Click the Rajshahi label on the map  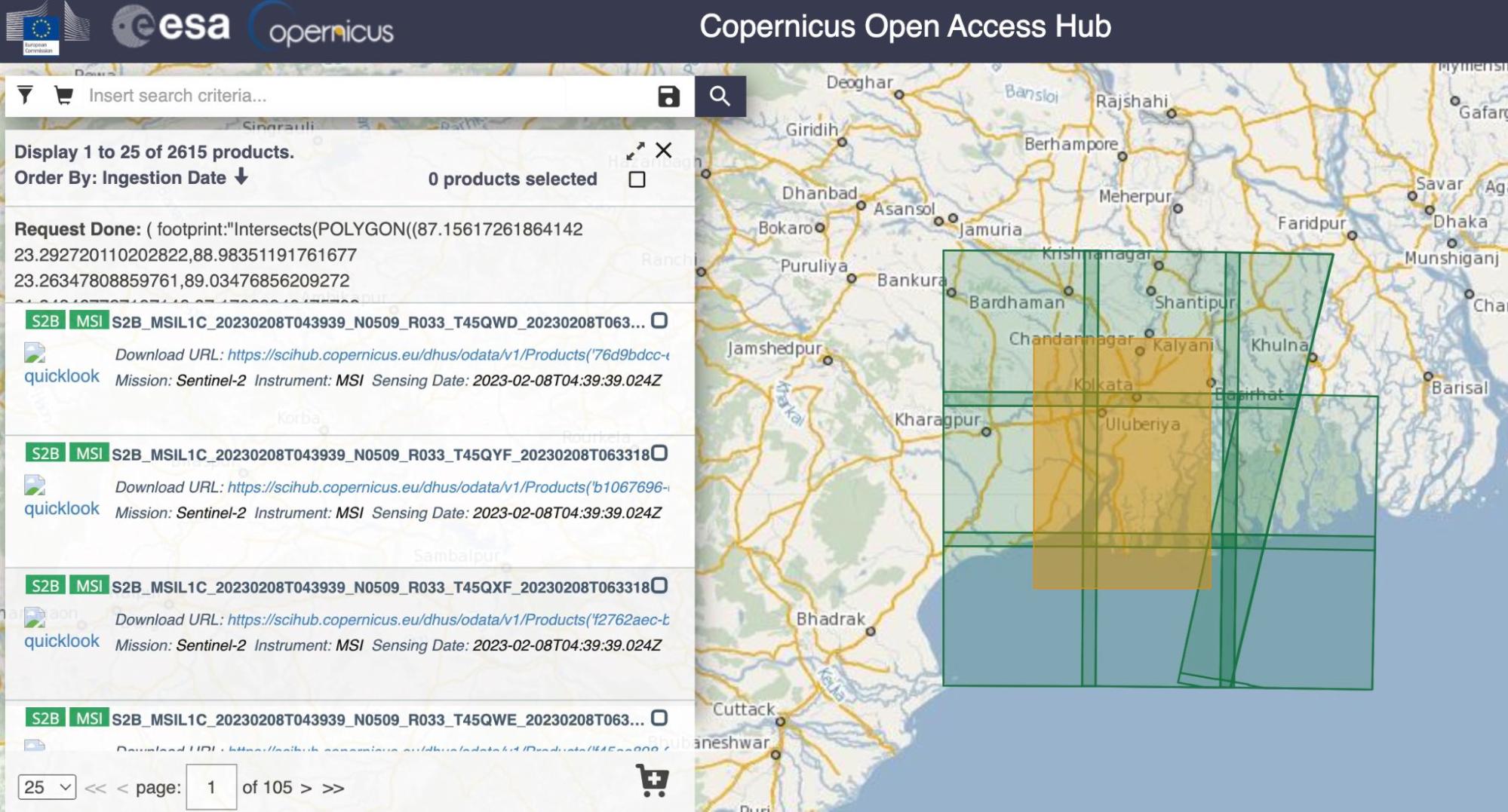tap(1132, 101)
